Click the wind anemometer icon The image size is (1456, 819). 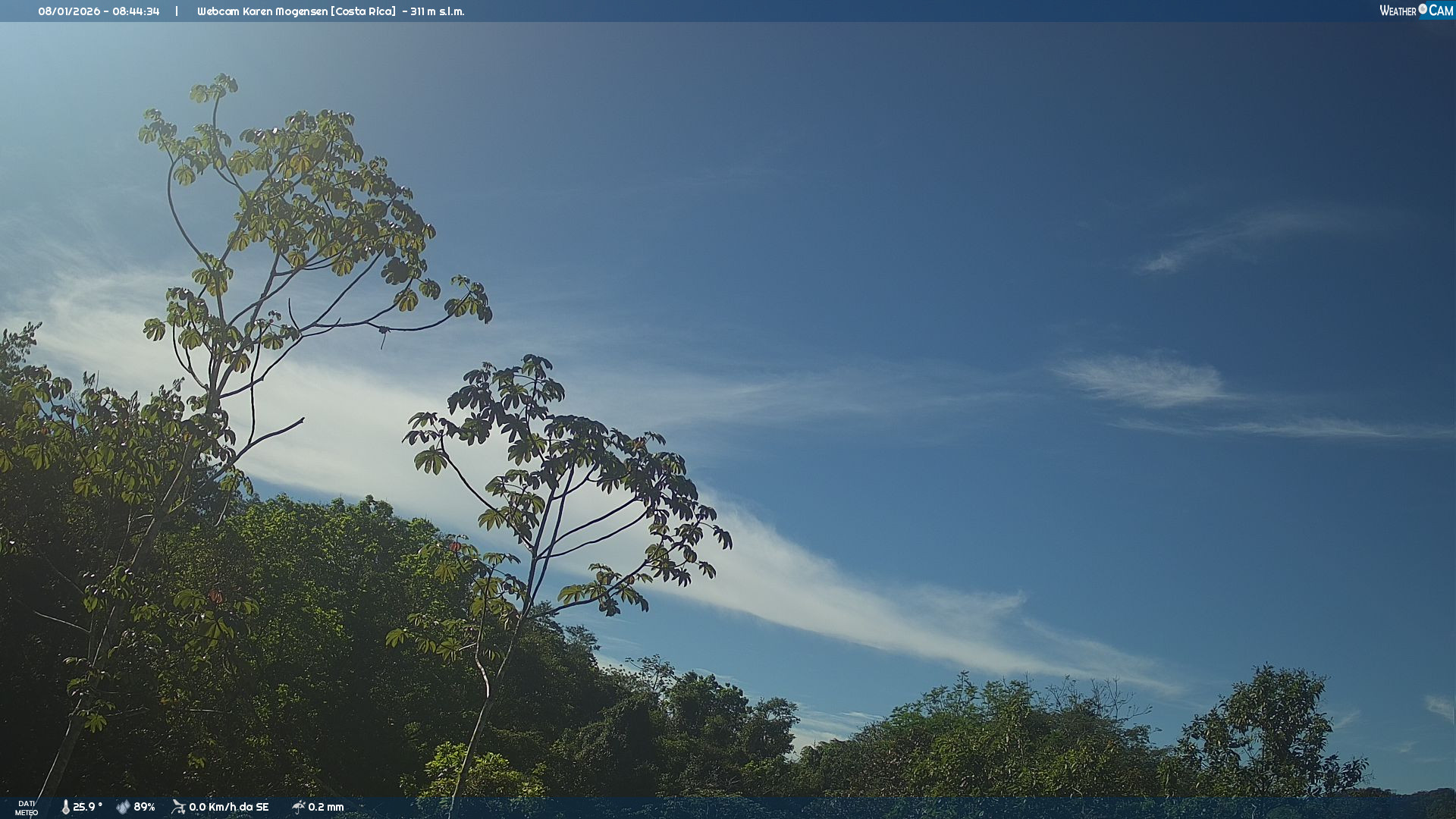[178, 807]
